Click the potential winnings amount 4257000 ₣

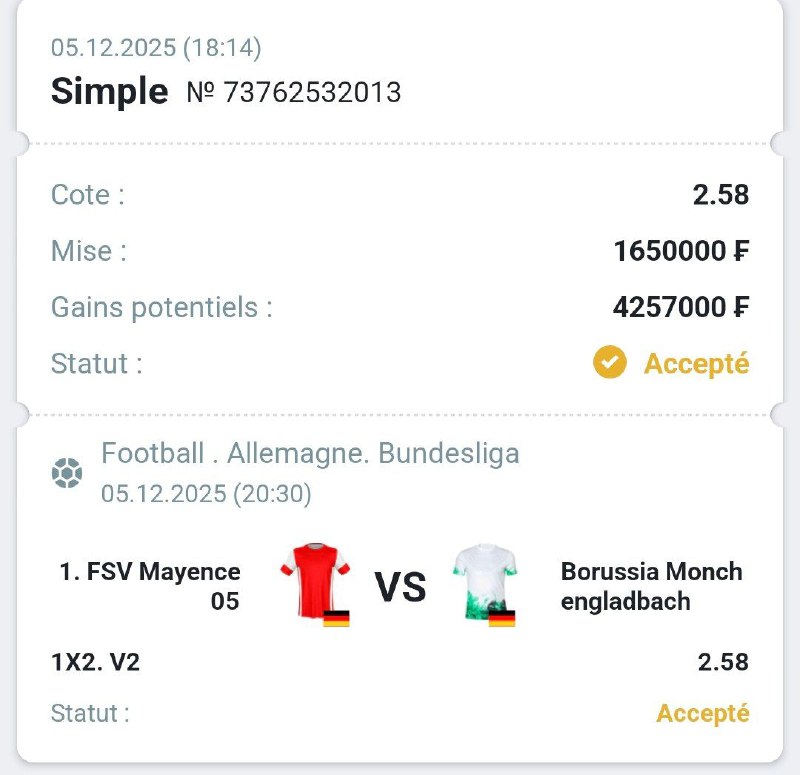coord(680,306)
